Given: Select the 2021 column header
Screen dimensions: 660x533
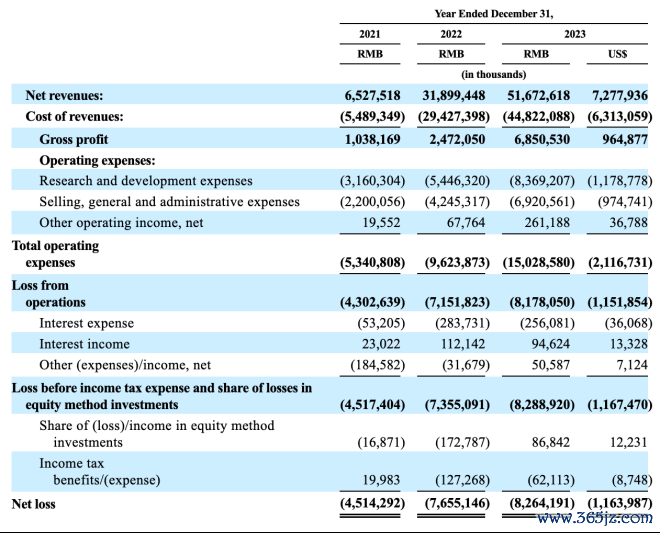Looking at the screenshot, I should coord(370,34).
